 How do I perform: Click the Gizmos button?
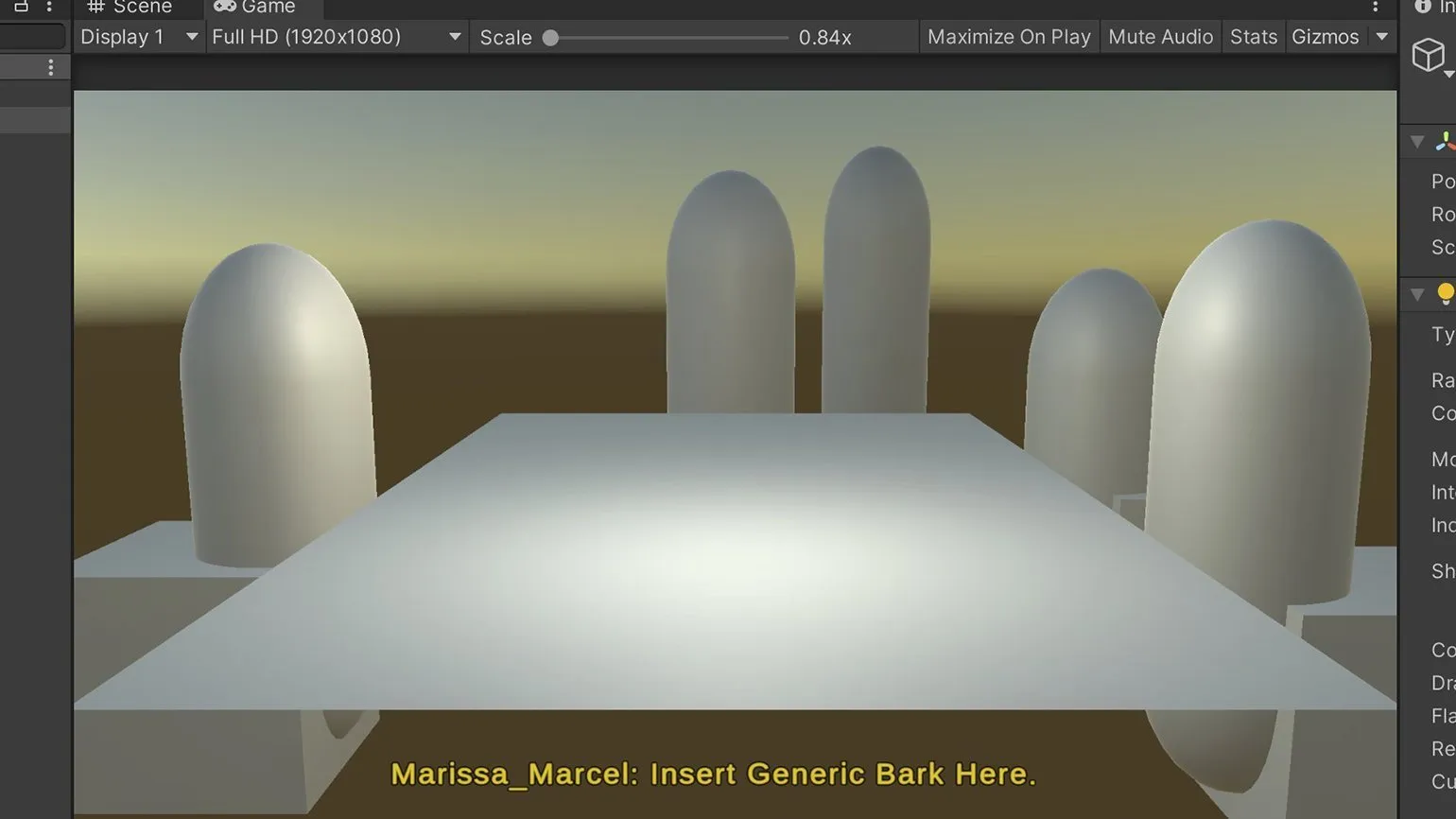point(1325,37)
